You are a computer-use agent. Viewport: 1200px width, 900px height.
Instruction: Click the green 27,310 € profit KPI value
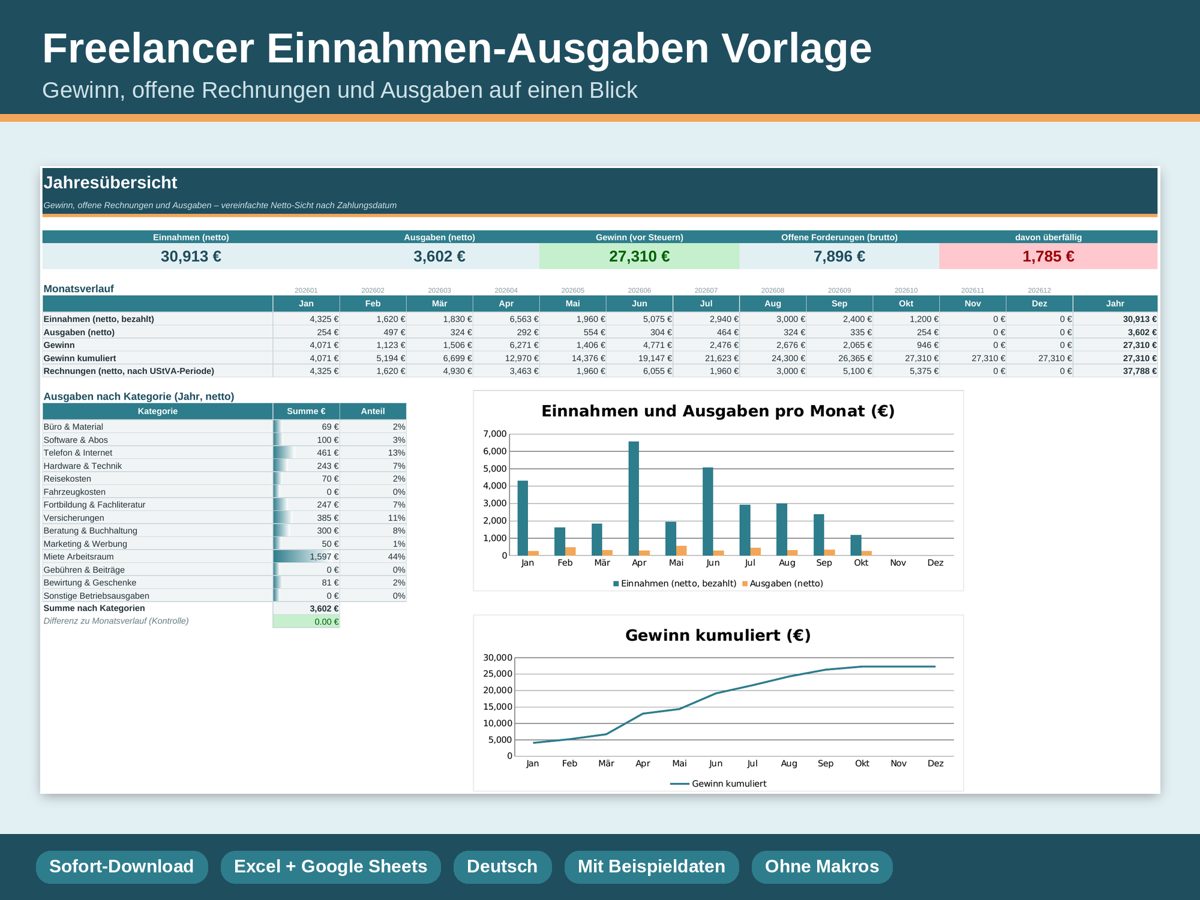(639, 256)
